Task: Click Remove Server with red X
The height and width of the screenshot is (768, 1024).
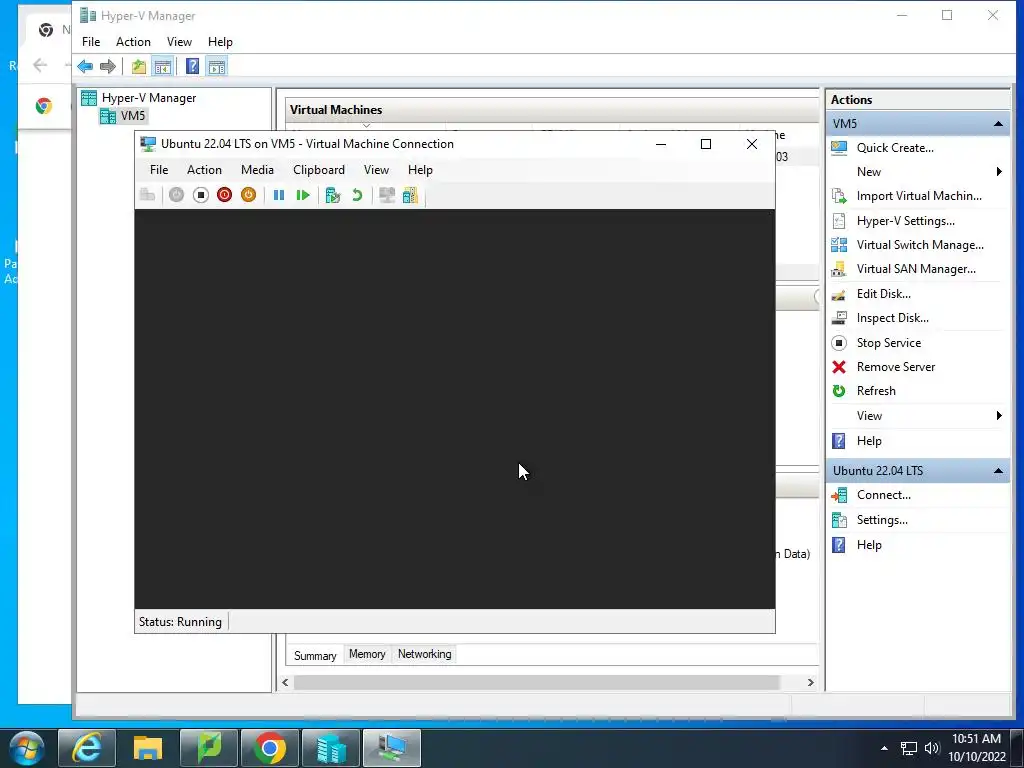Action: pos(895,367)
